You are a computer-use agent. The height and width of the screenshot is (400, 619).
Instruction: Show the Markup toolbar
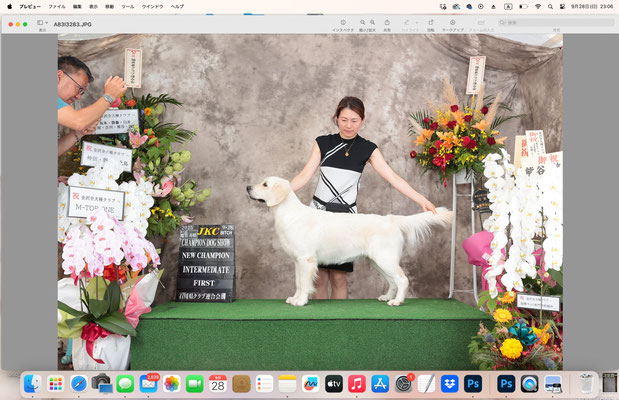(452, 23)
